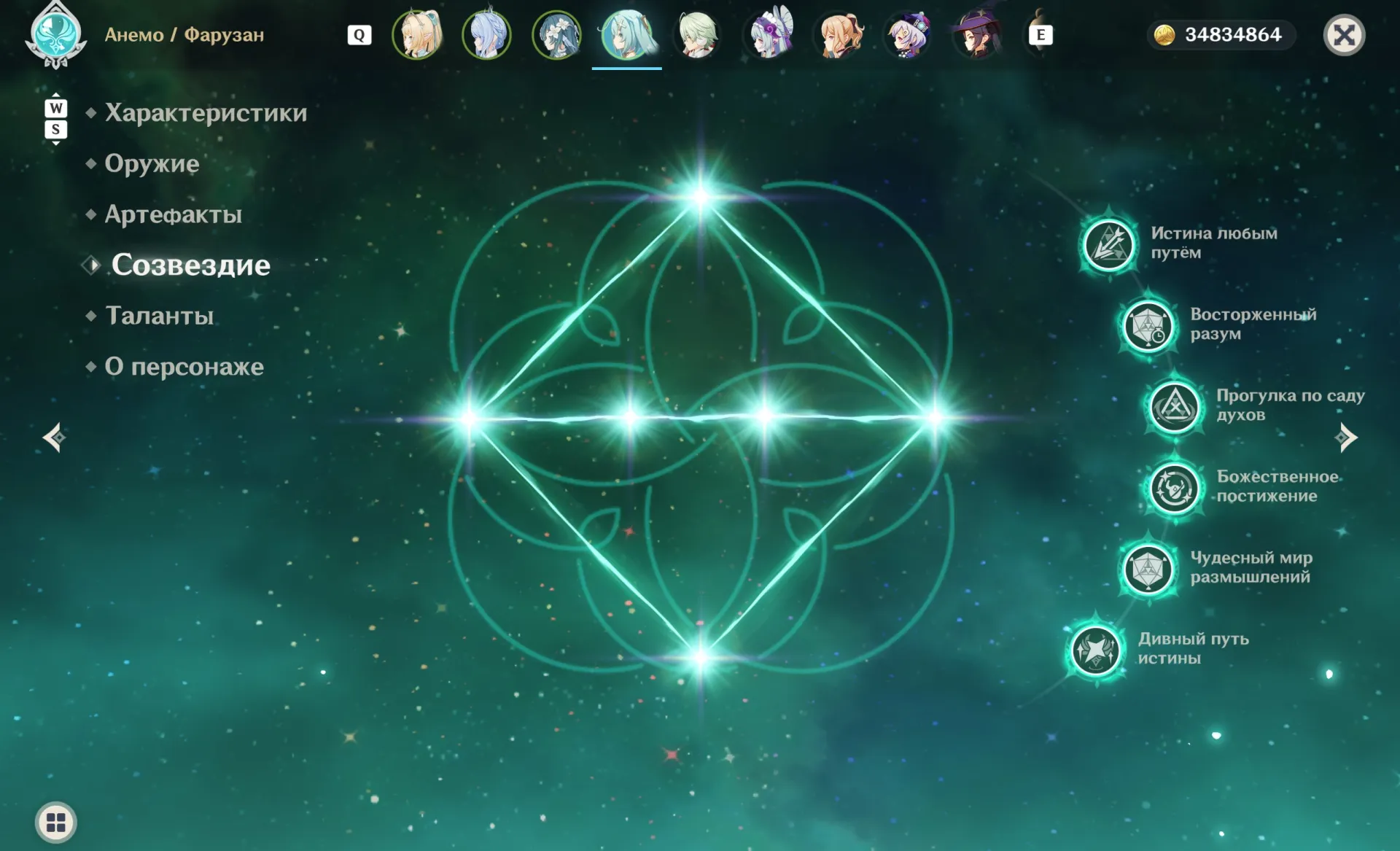1400x851 pixels.
Task: Open the Оружие tab
Action: (x=152, y=163)
